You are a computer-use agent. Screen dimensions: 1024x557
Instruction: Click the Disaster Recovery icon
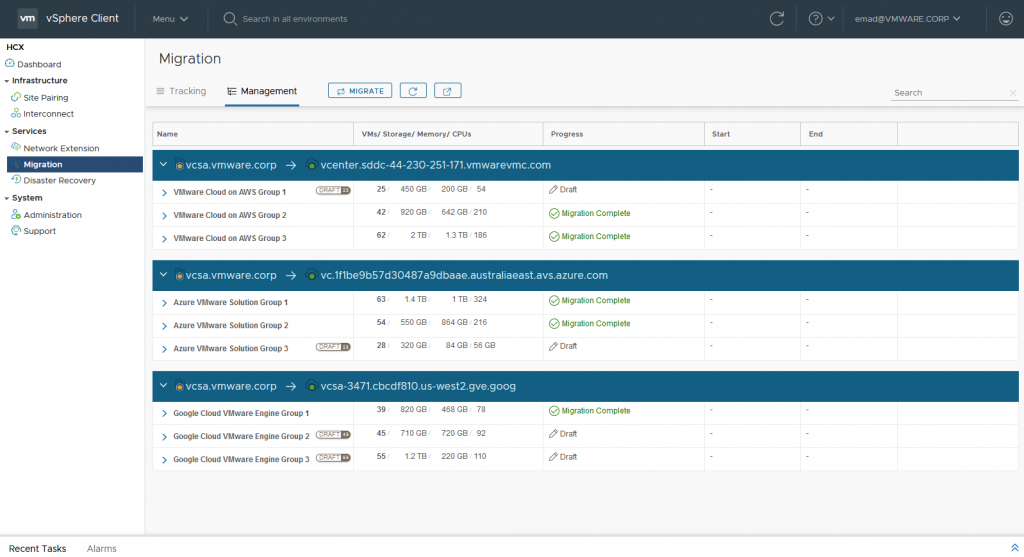click(x=16, y=180)
